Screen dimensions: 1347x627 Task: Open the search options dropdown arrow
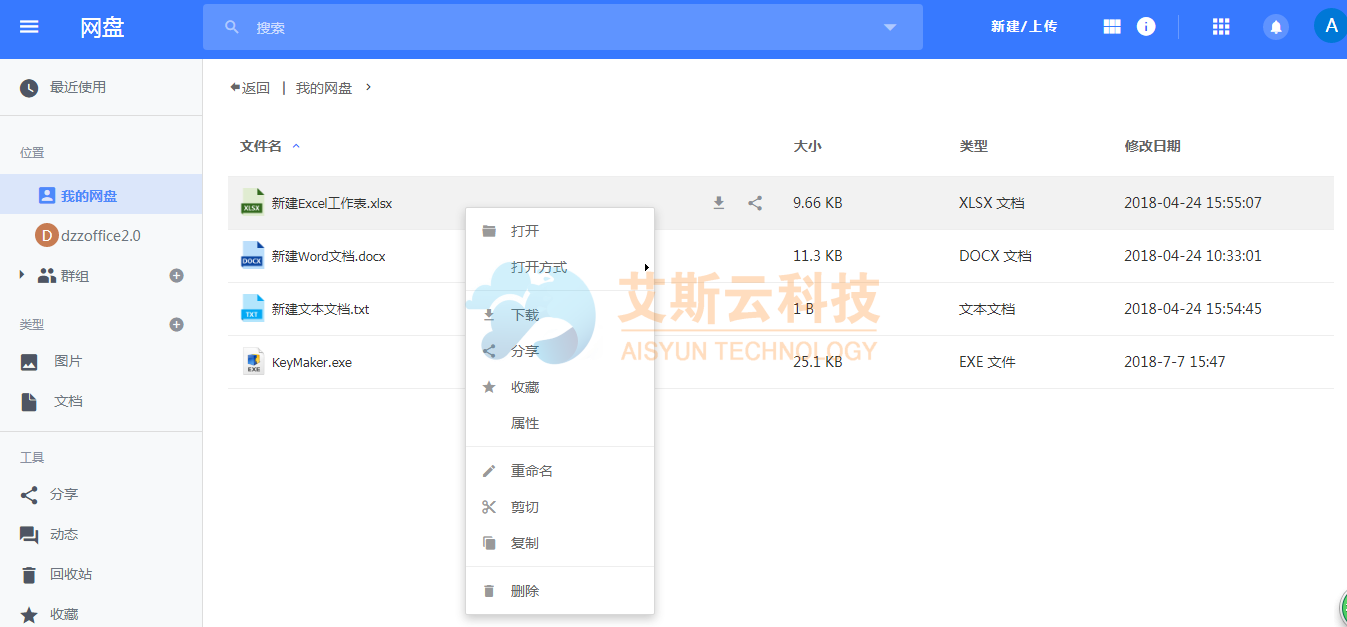point(890,27)
